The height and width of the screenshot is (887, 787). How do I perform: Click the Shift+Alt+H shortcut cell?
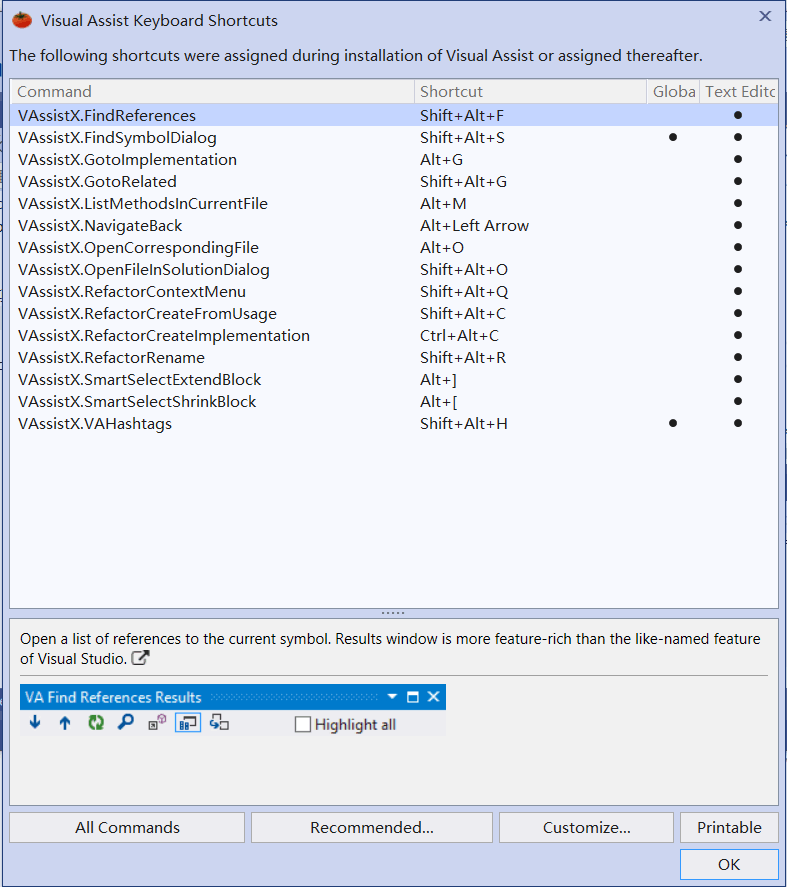coord(463,424)
